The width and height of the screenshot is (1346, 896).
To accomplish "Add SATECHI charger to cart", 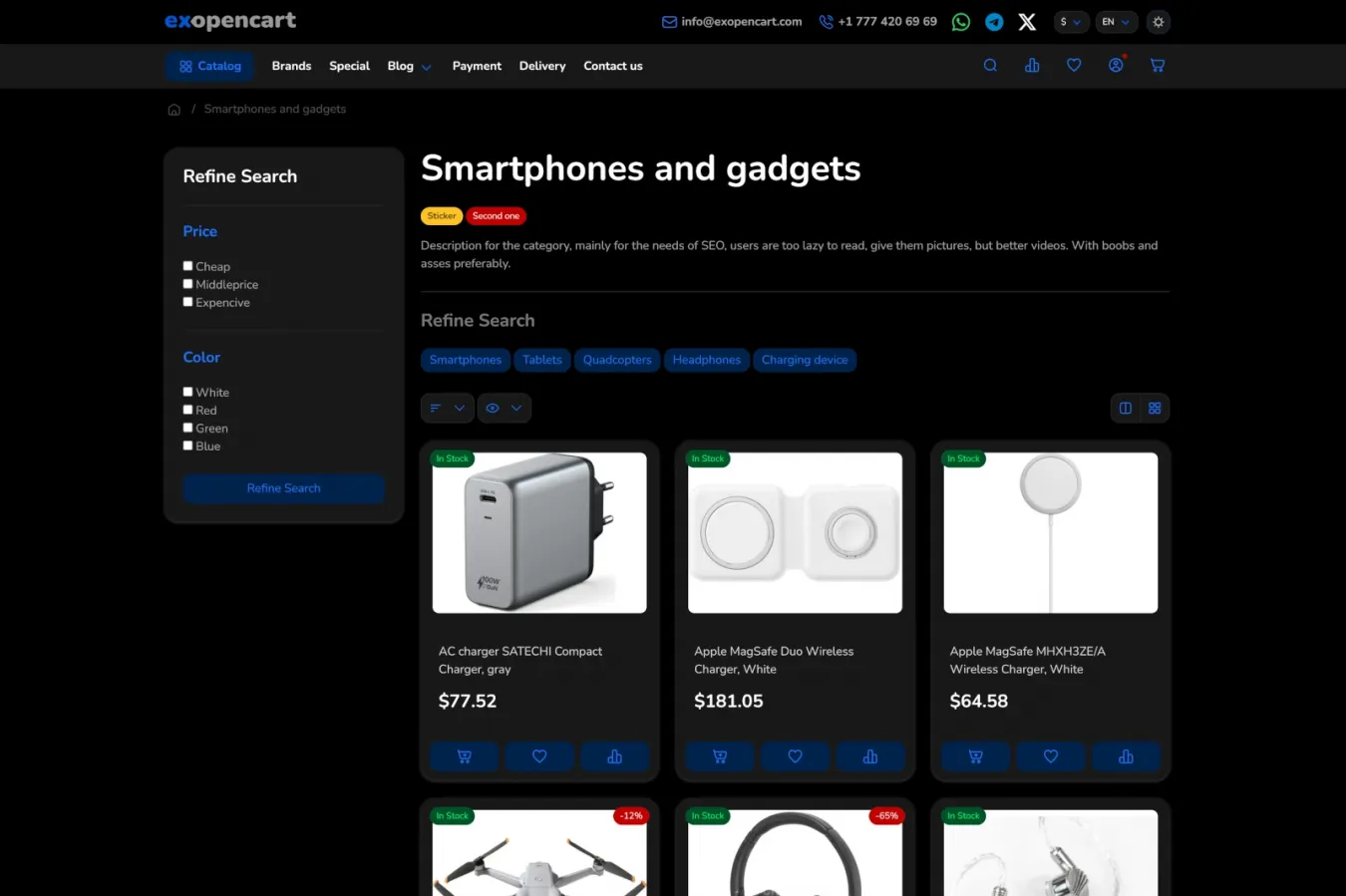I will point(465,756).
